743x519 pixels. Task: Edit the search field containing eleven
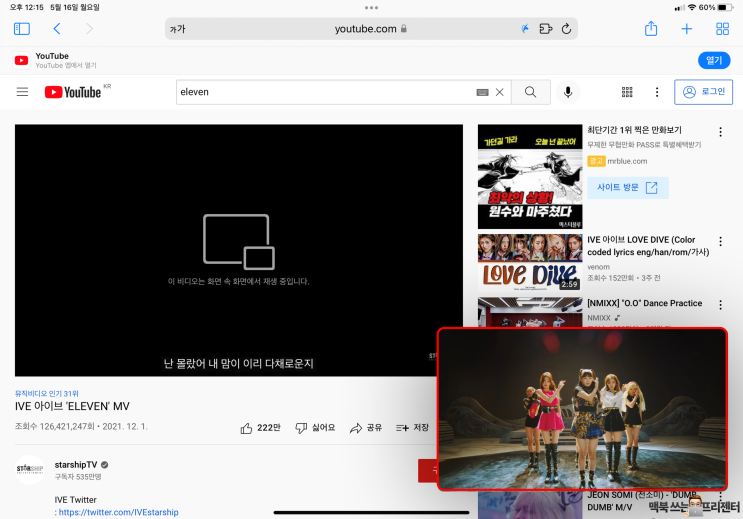tap(325, 92)
